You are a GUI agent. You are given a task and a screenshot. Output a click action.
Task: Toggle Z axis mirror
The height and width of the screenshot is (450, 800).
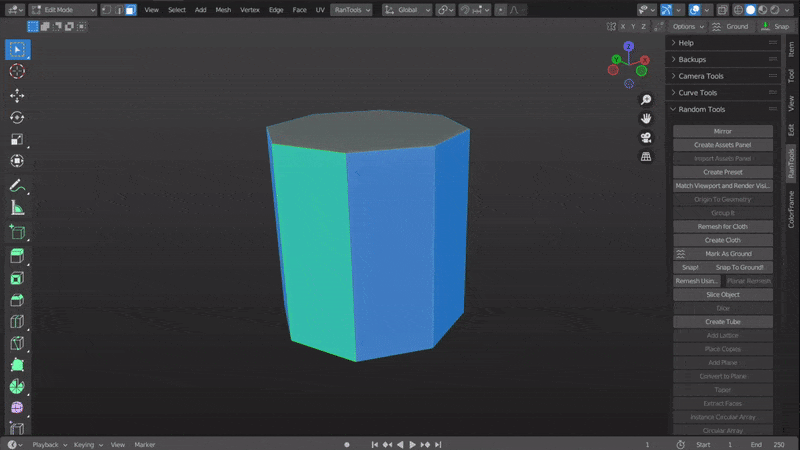[x=643, y=27]
